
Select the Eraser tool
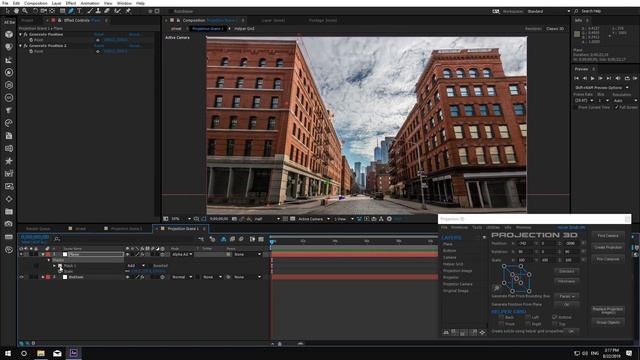107,11
